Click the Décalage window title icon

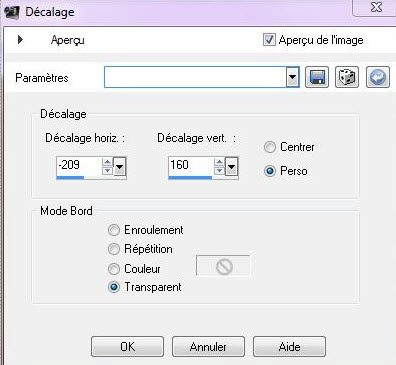(12, 13)
